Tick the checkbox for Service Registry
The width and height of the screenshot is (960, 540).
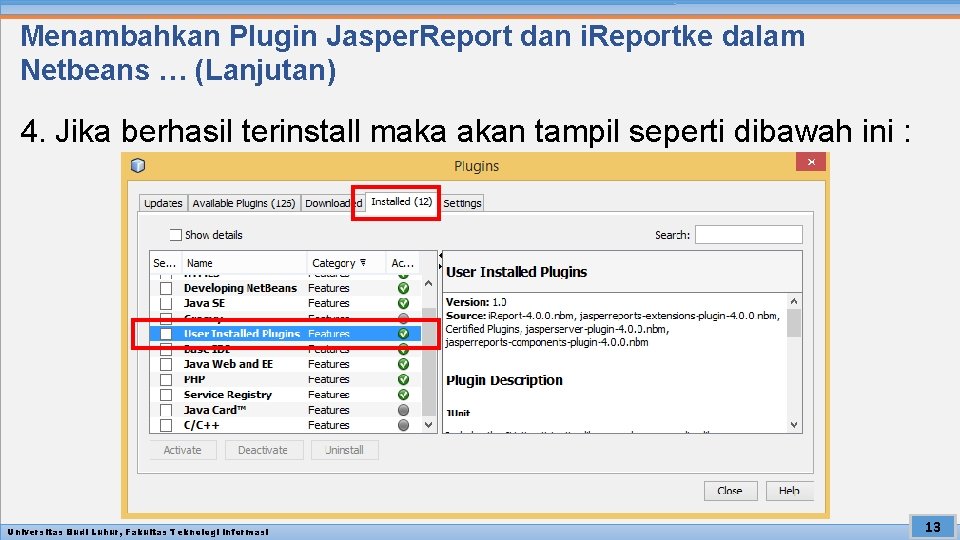(166, 395)
